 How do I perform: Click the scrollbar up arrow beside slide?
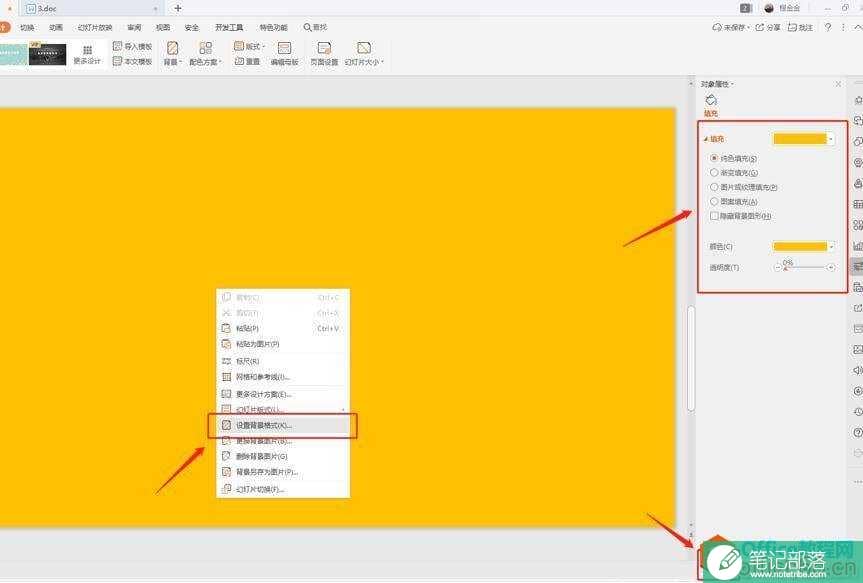click(x=691, y=84)
